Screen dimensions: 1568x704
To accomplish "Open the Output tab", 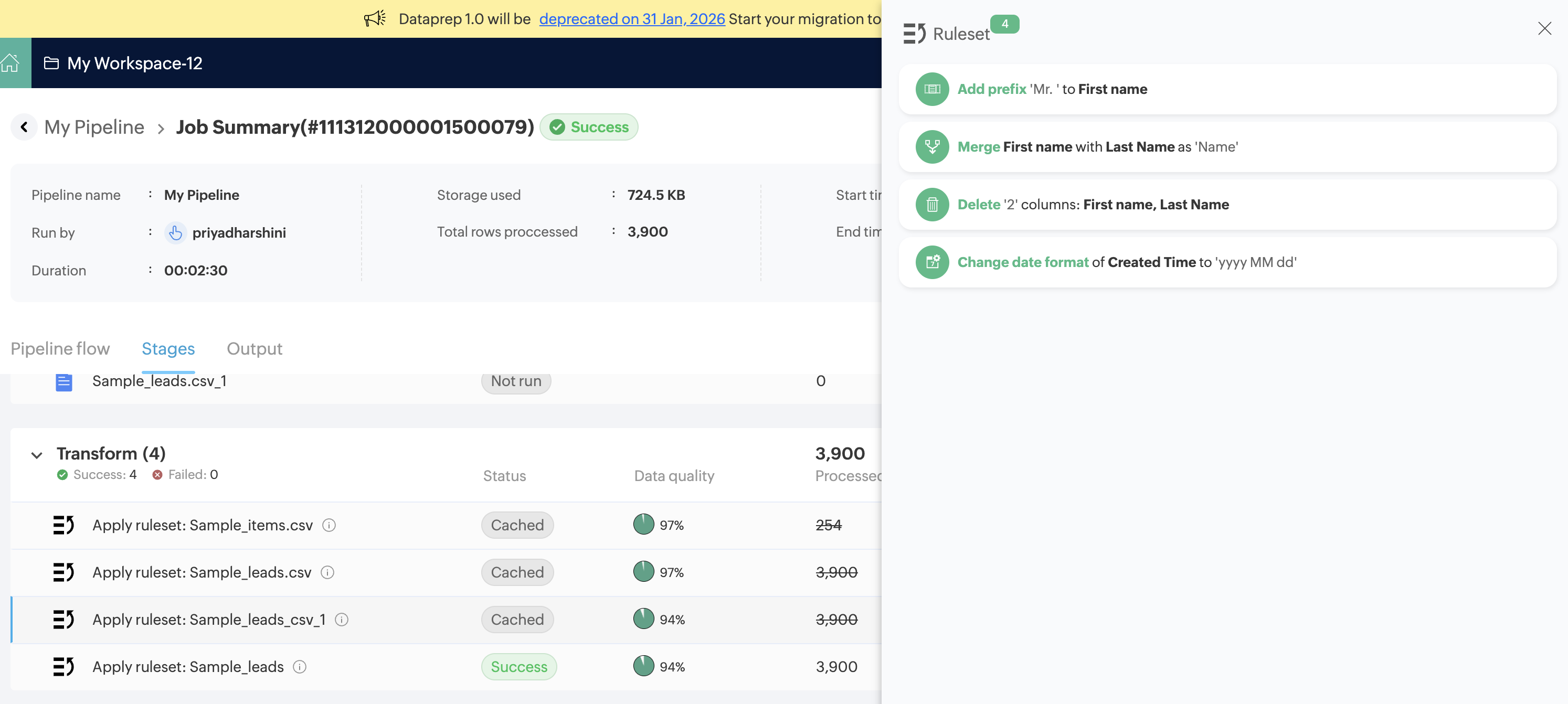I will (x=255, y=349).
